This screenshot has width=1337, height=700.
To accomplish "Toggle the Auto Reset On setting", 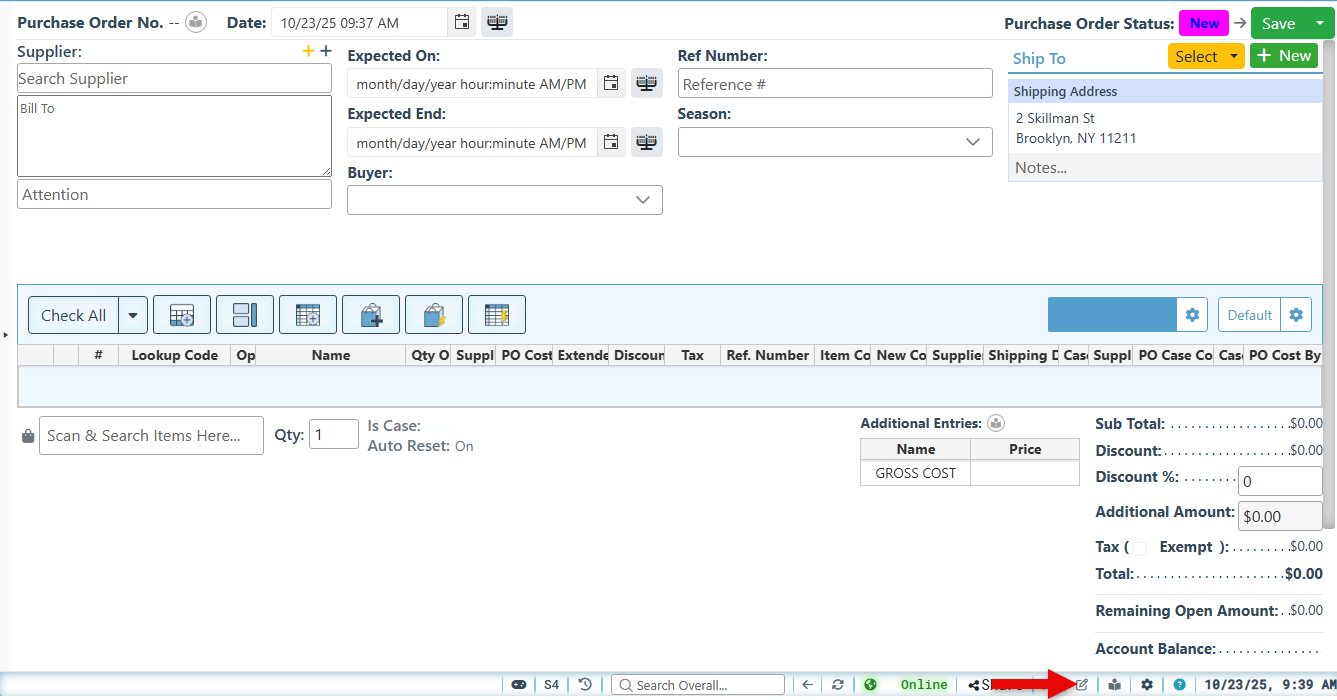I will (464, 446).
